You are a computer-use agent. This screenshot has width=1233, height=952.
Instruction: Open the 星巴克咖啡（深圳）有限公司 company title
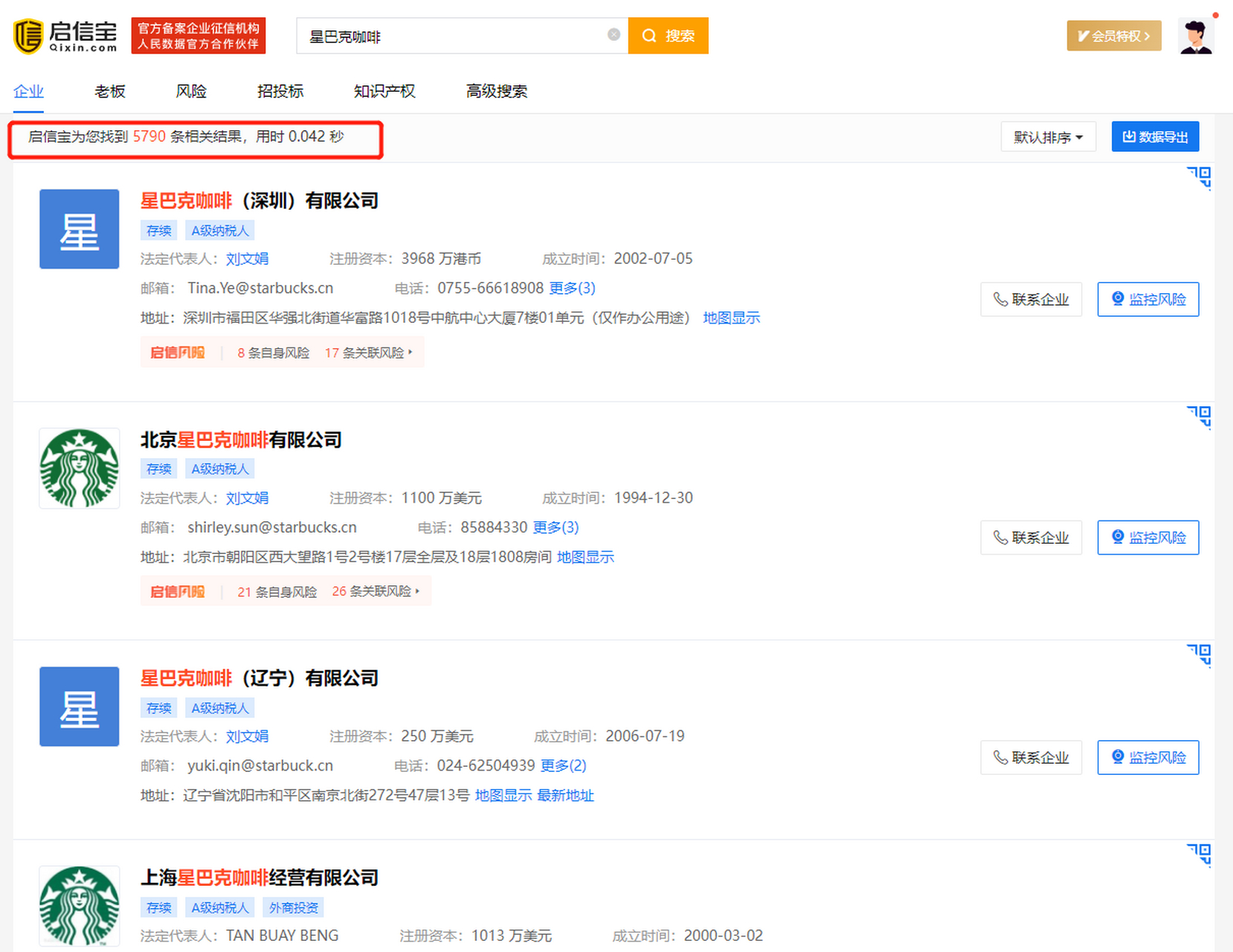260,201
